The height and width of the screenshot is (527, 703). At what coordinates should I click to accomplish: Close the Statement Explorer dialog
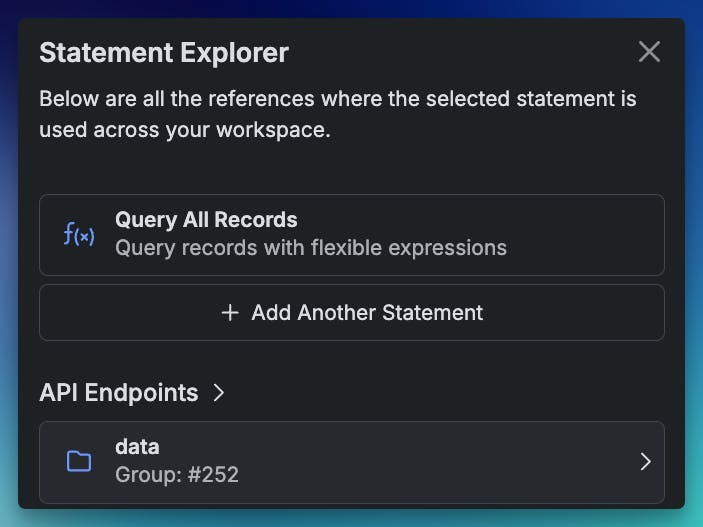click(x=649, y=52)
